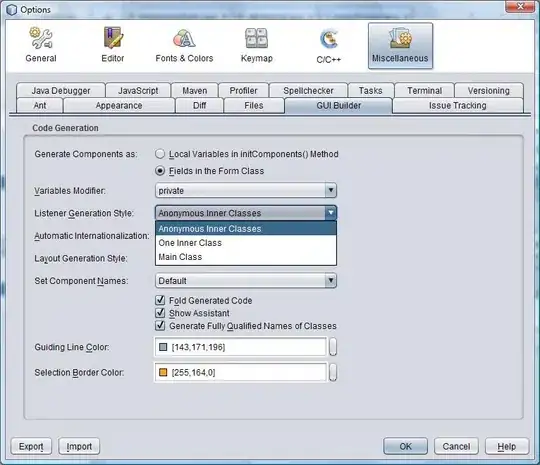540x465 pixels.
Task: Switch to the Java Debugger tab
Action: coord(61,91)
